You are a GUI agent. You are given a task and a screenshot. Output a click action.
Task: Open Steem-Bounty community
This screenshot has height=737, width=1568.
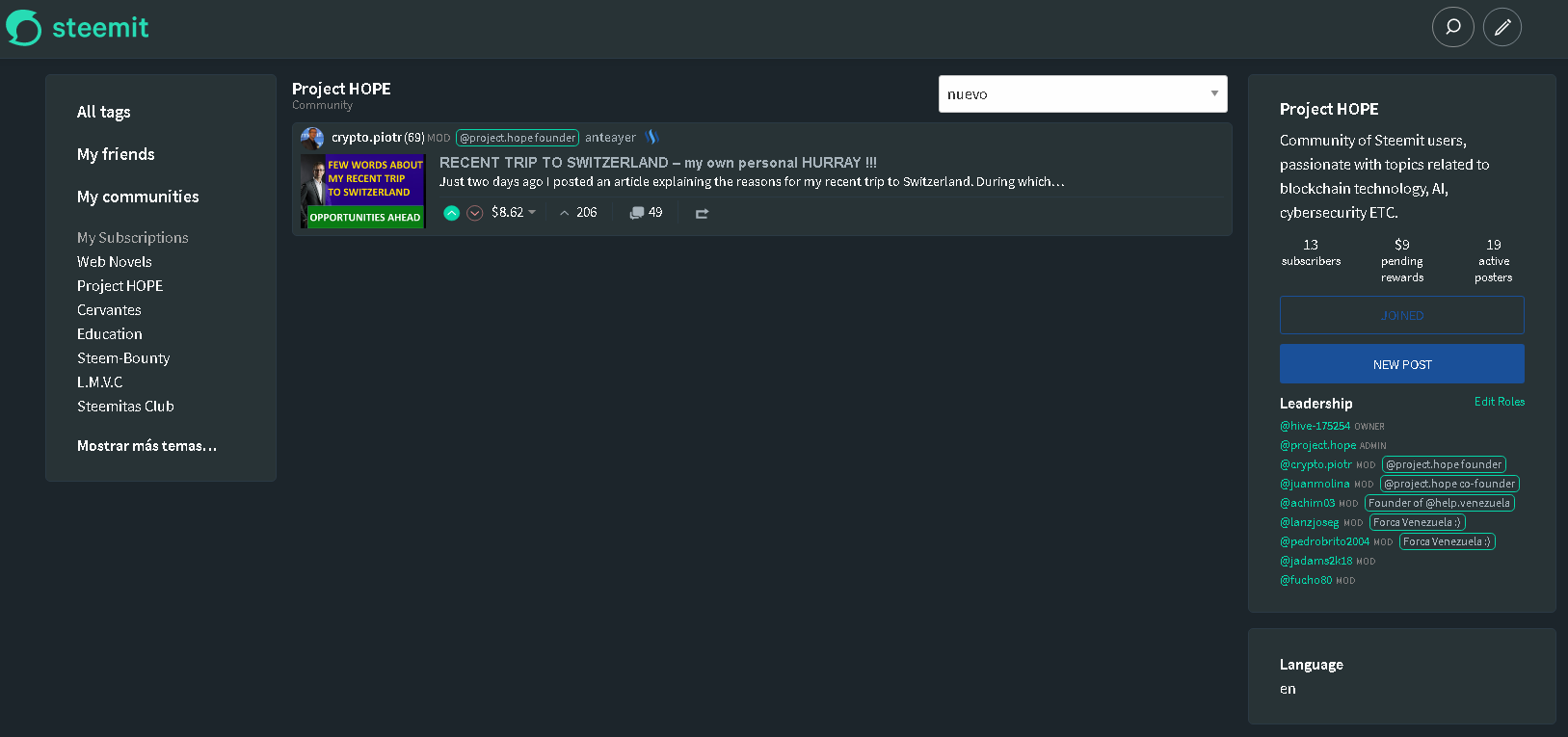click(x=123, y=358)
